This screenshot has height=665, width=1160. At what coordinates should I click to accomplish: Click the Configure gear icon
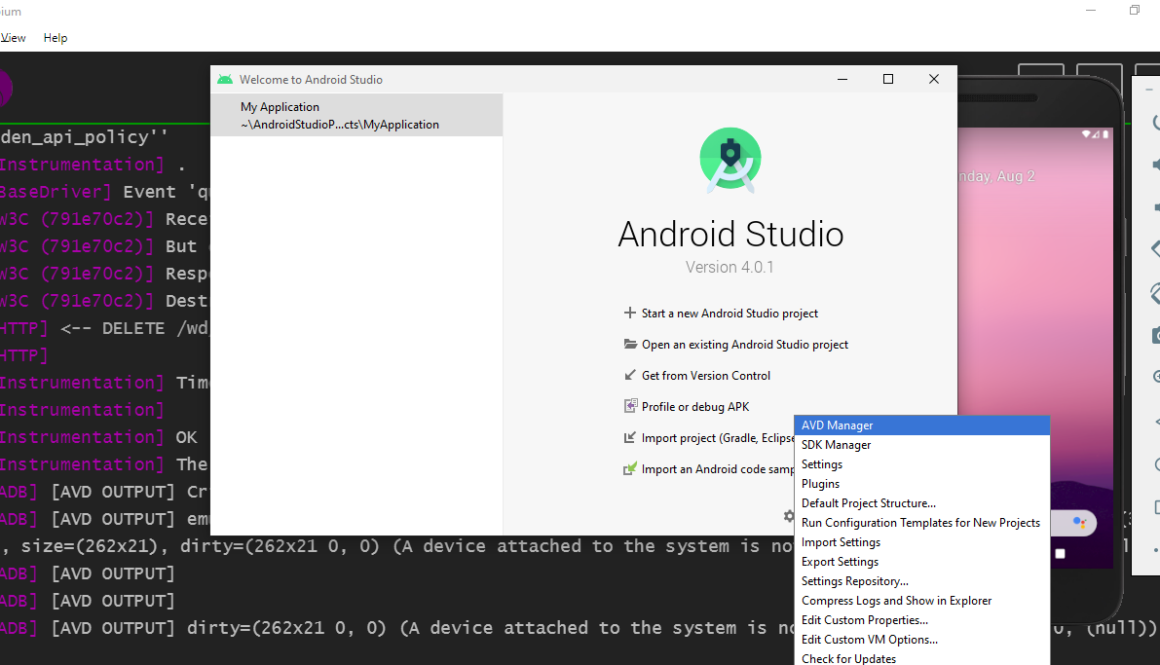click(x=788, y=516)
